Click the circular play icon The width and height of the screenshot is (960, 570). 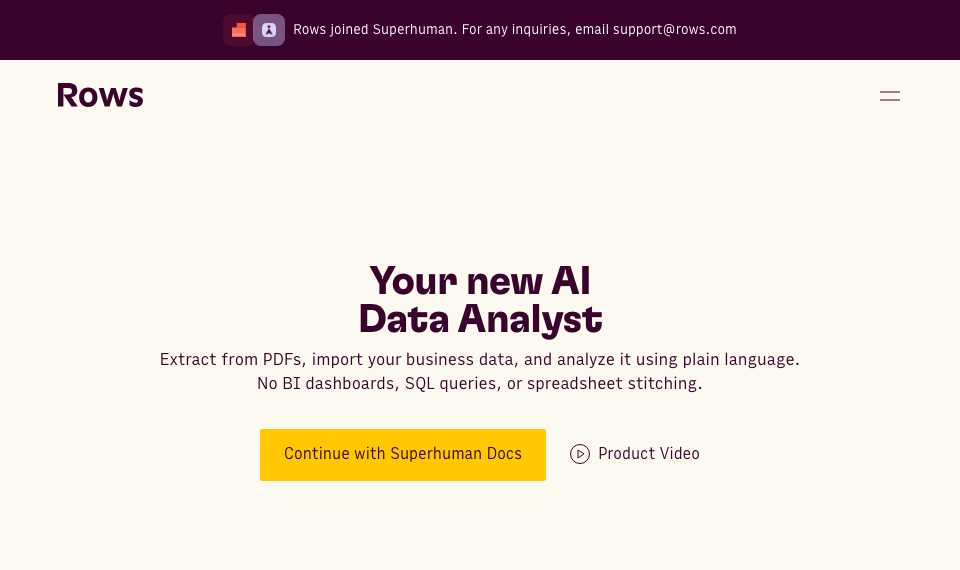click(580, 454)
